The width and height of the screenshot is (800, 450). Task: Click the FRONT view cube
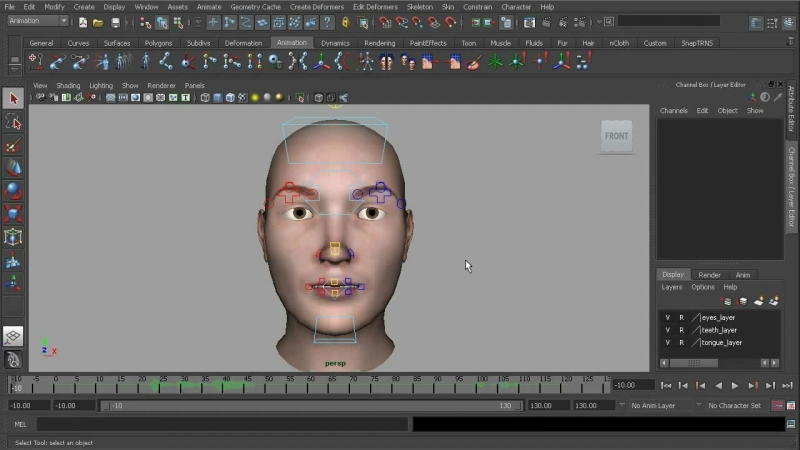[x=616, y=136]
